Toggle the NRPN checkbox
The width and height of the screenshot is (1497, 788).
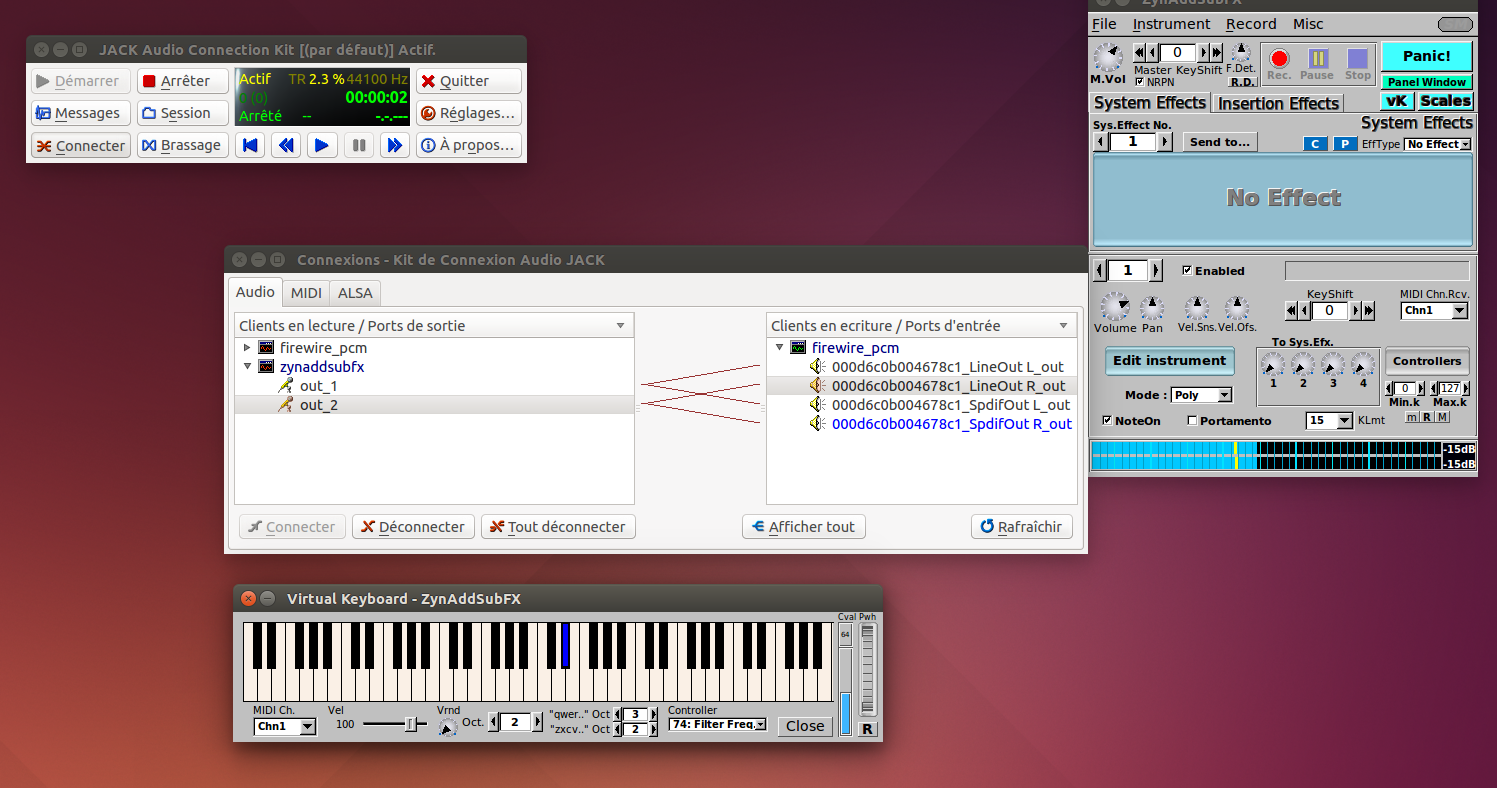pos(1140,82)
